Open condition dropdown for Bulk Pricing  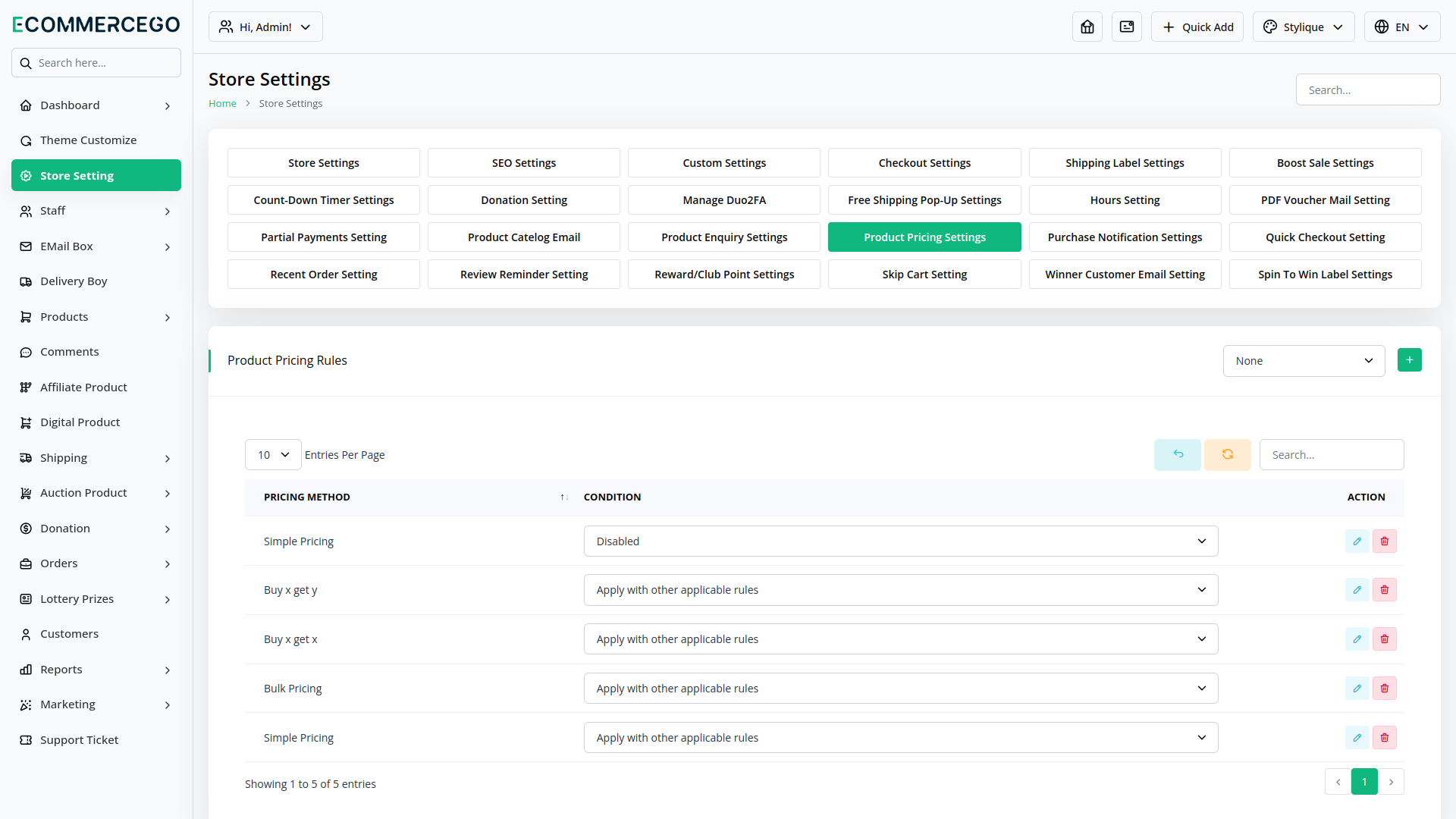click(901, 689)
